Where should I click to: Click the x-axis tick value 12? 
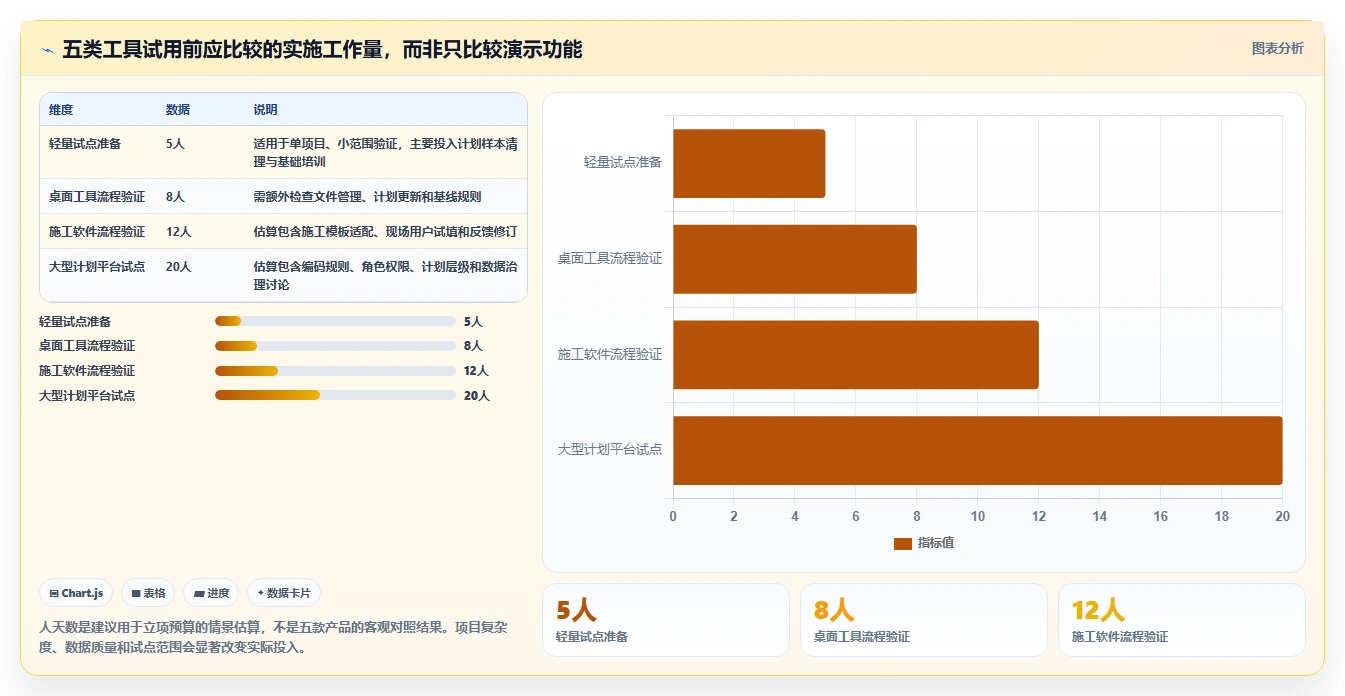click(x=1039, y=516)
